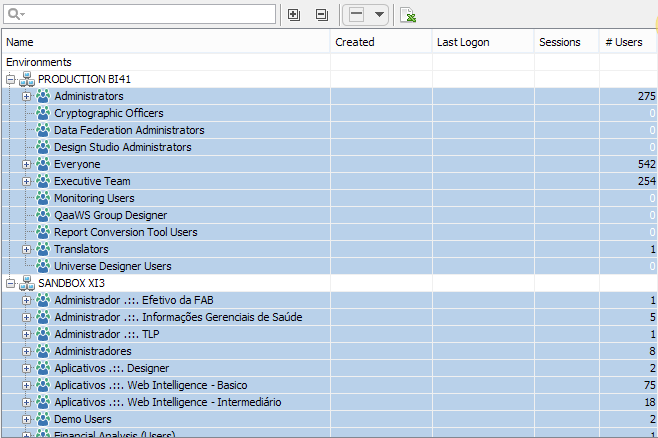Select the Universe Designer Users row text
This screenshot has width=658, height=438.
(113, 266)
